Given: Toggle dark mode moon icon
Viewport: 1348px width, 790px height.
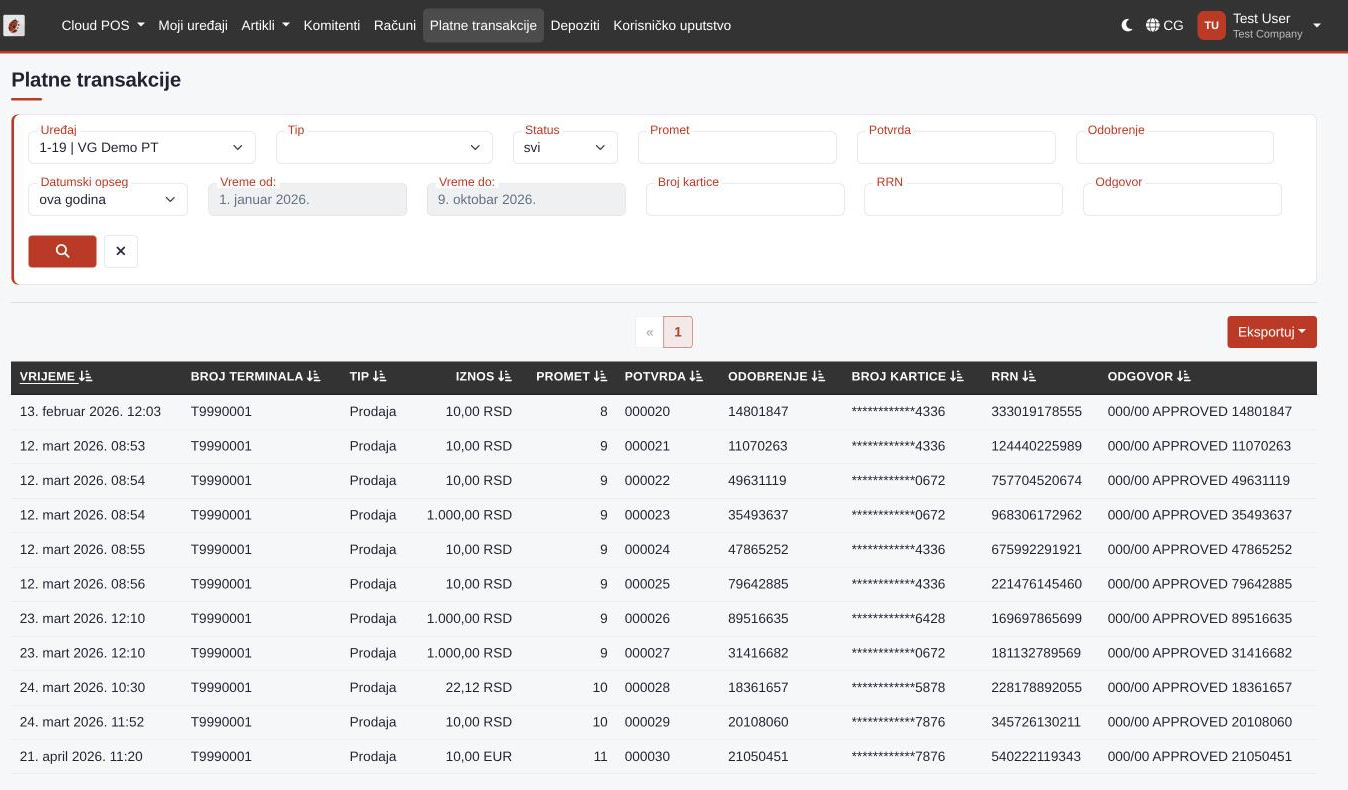Looking at the screenshot, I should point(1127,25).
